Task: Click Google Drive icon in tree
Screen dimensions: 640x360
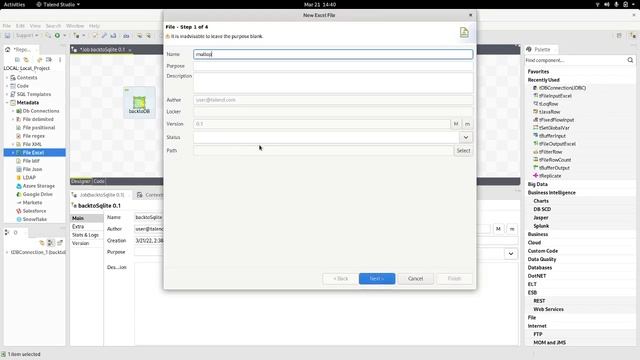Action: click(x=19, y=194)
